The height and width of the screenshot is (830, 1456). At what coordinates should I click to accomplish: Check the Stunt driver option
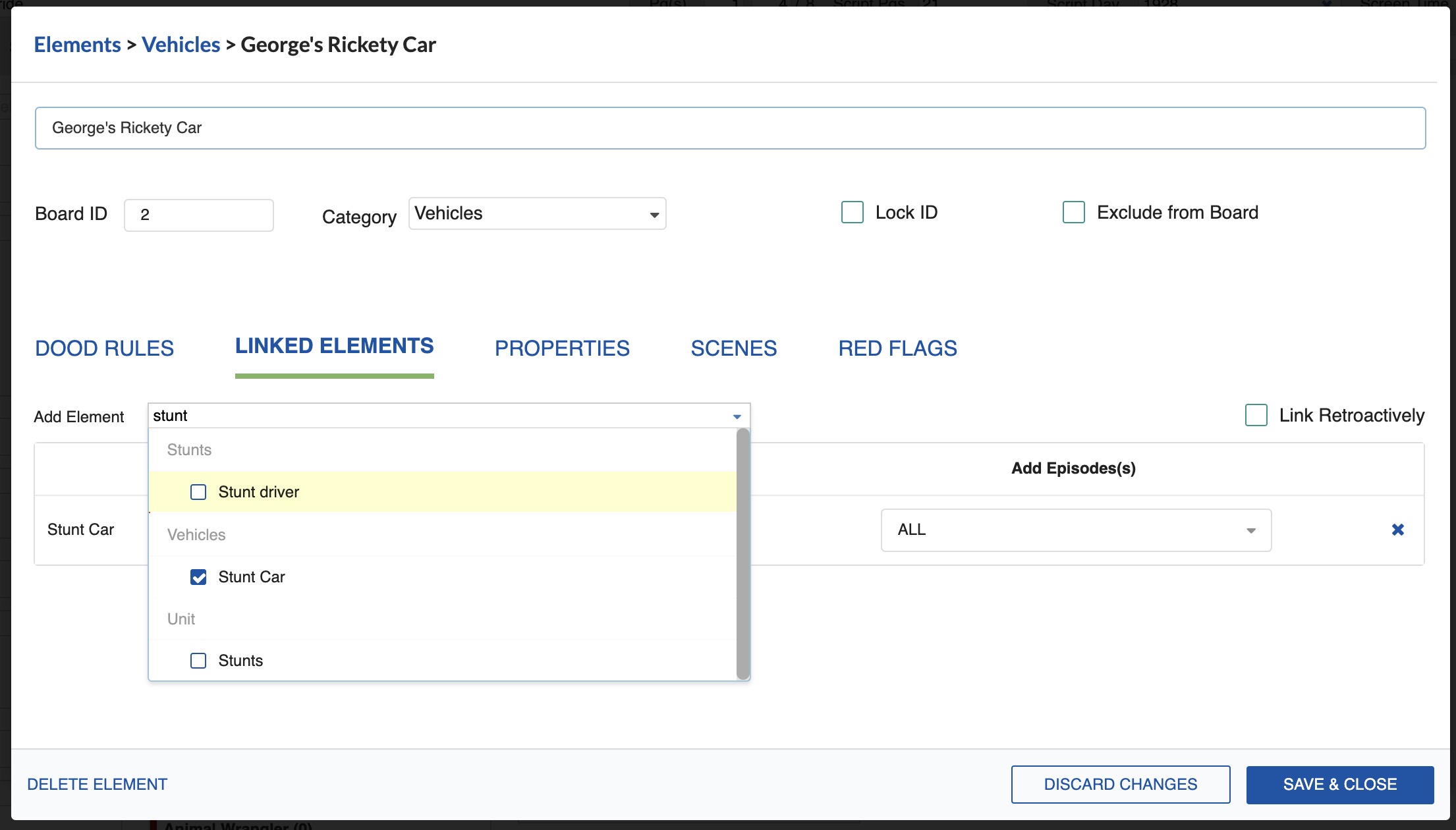(x=198, y=491)
